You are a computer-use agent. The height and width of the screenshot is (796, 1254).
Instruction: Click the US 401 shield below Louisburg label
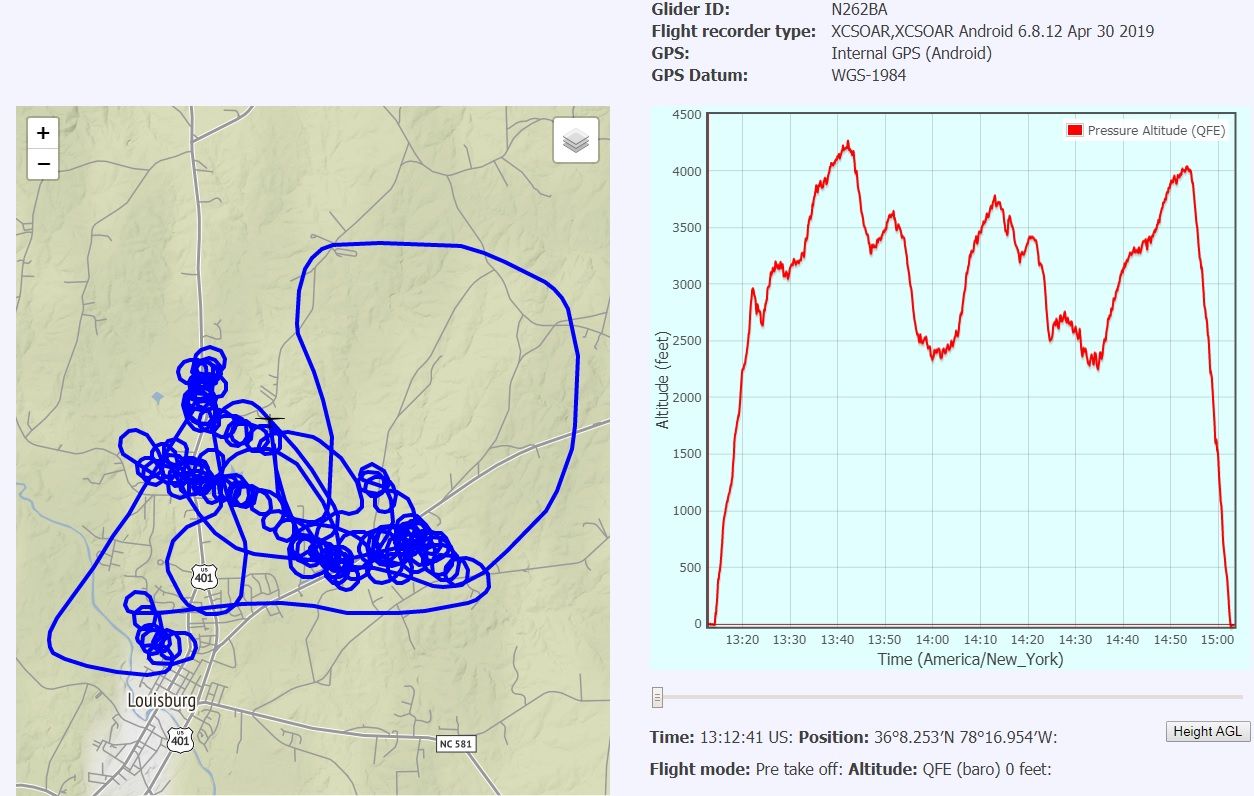[180, 739]
